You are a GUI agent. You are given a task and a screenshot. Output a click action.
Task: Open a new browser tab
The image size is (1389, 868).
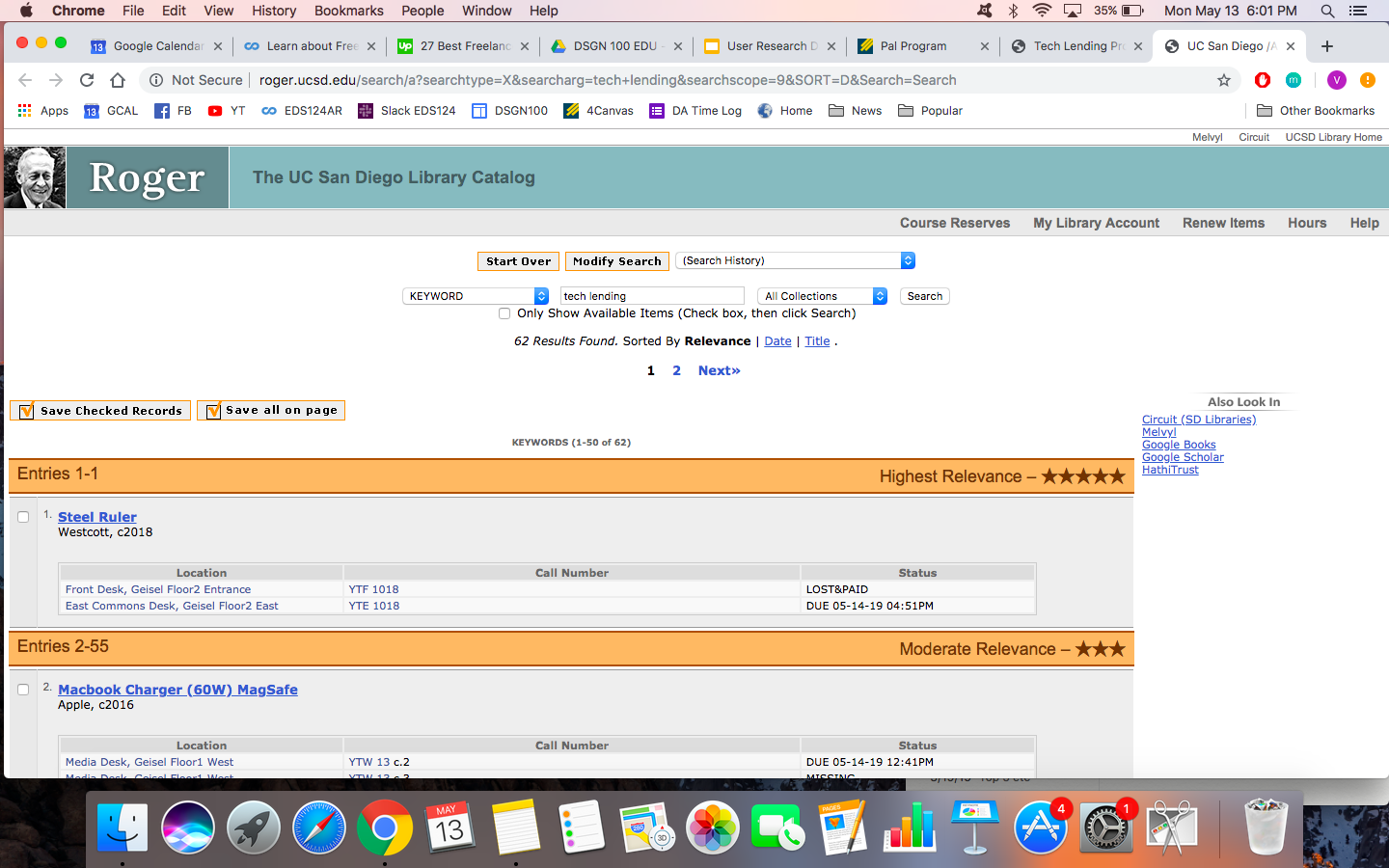(1327, 46)
